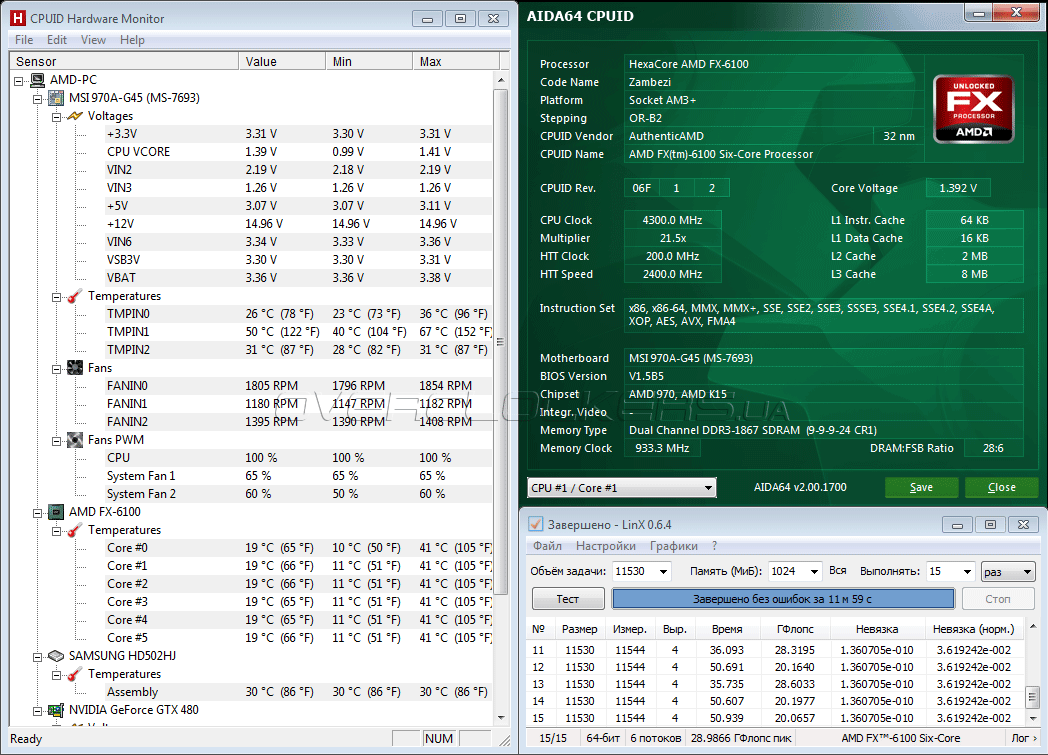Viewport: 1048px width, 755px height.
Task: Open the View menu in Hardware Monitor
Action: coord(93,40)
